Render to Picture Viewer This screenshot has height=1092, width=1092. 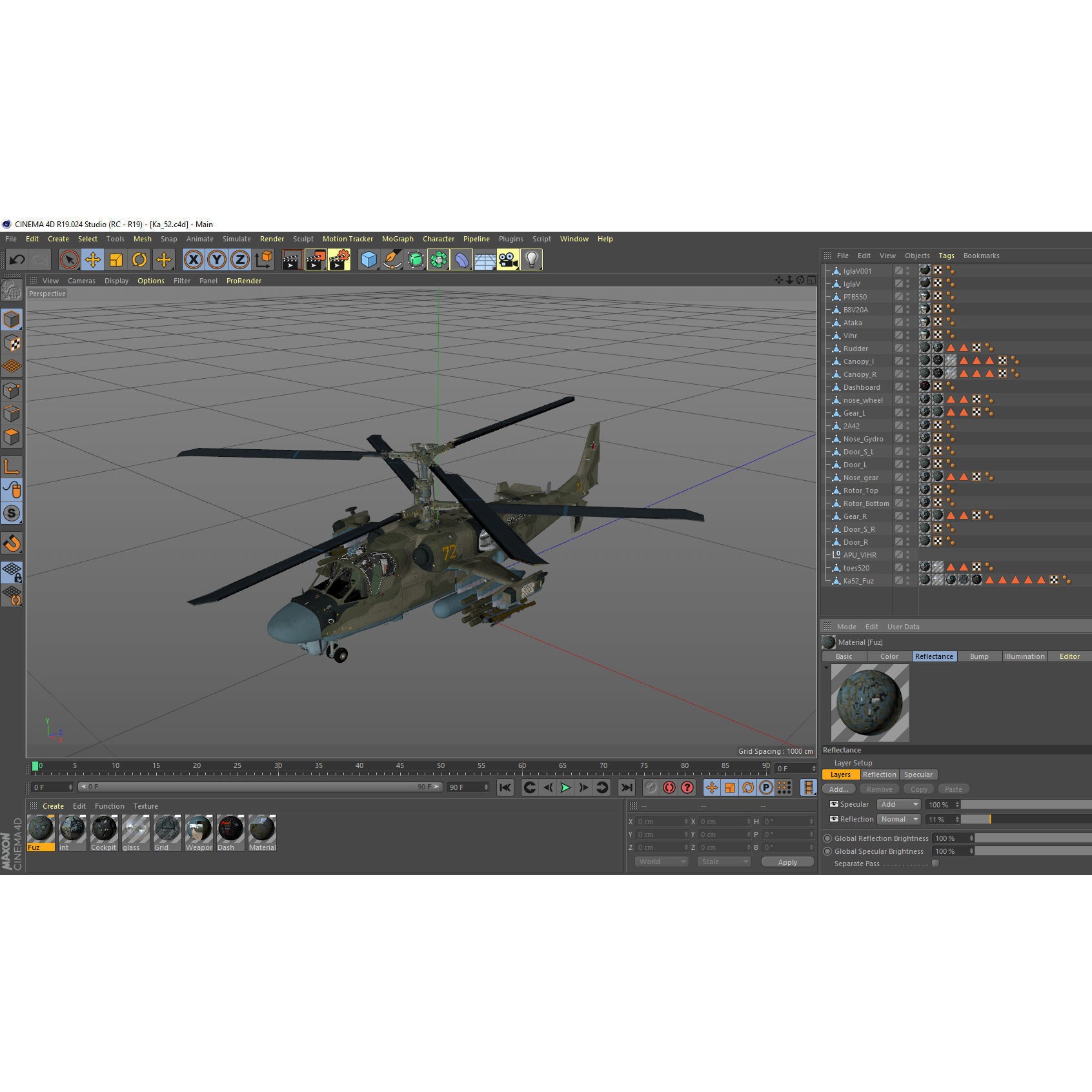coord(316,259)
